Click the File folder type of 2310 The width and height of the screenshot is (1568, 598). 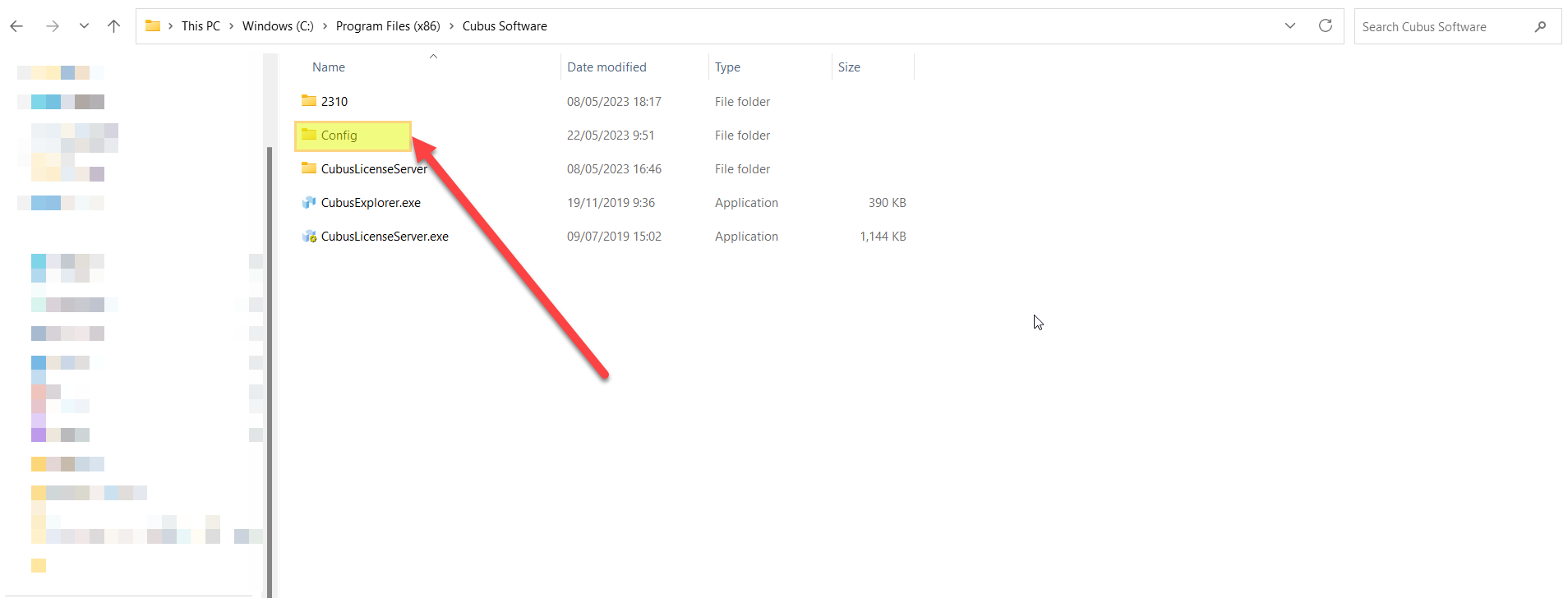point(742,102)
